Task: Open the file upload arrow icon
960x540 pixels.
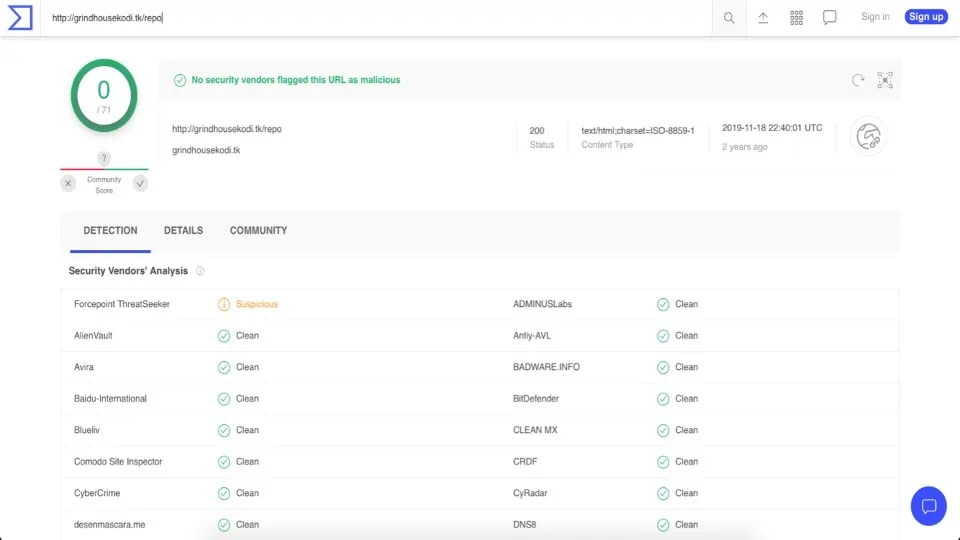Action: click(763, 18)
